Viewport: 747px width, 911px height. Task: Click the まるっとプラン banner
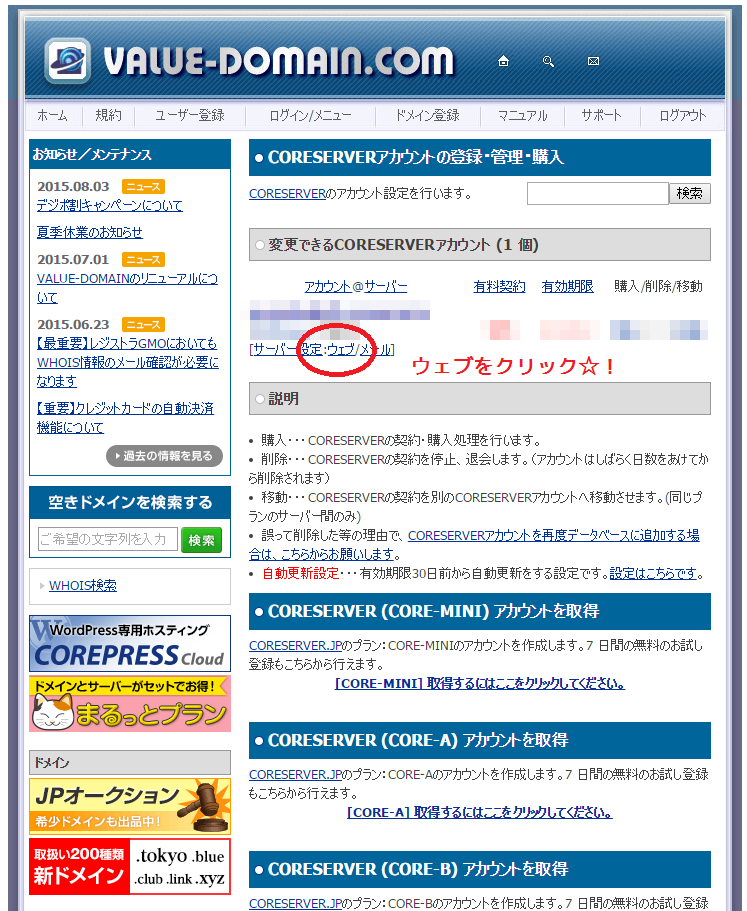tap(130, 704)
